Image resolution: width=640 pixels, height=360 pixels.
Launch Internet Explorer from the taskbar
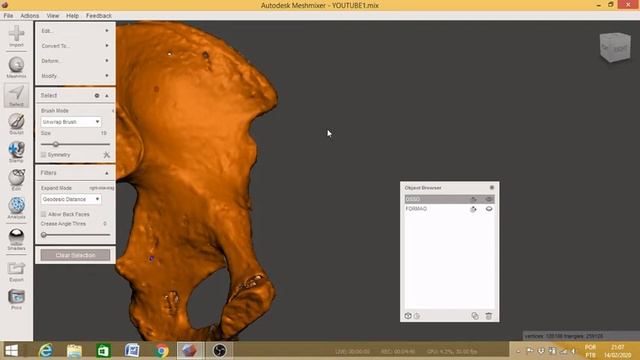tap(46, 351)
